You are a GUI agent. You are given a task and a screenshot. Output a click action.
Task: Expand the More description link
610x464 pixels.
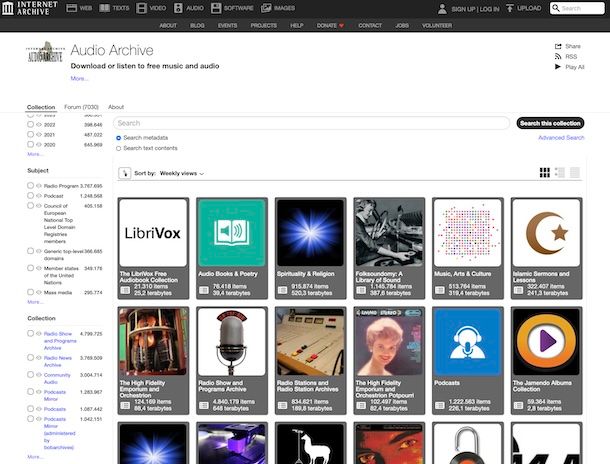tap(79, 79)
